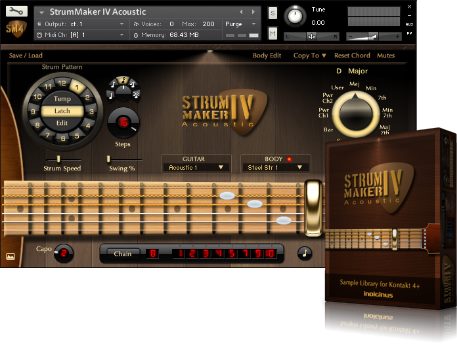Select strum pattern slot 11

point(48,87)
